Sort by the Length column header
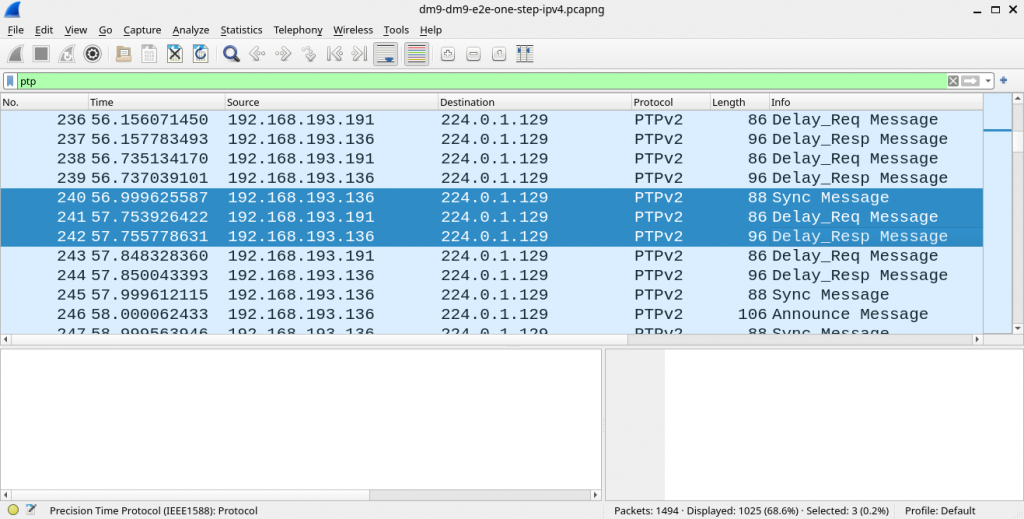The width and height of the screenshot is (1024, 519). tap(739, 102)
